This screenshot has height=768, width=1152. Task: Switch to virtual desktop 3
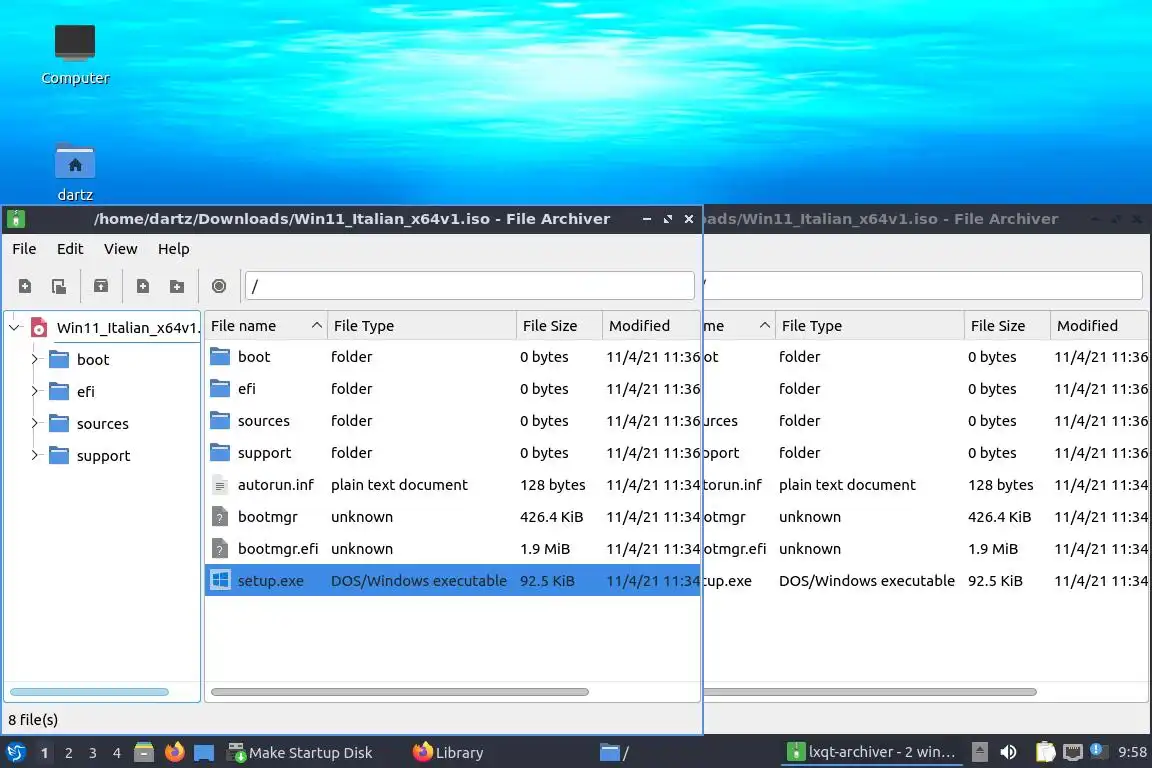[93, 753]
